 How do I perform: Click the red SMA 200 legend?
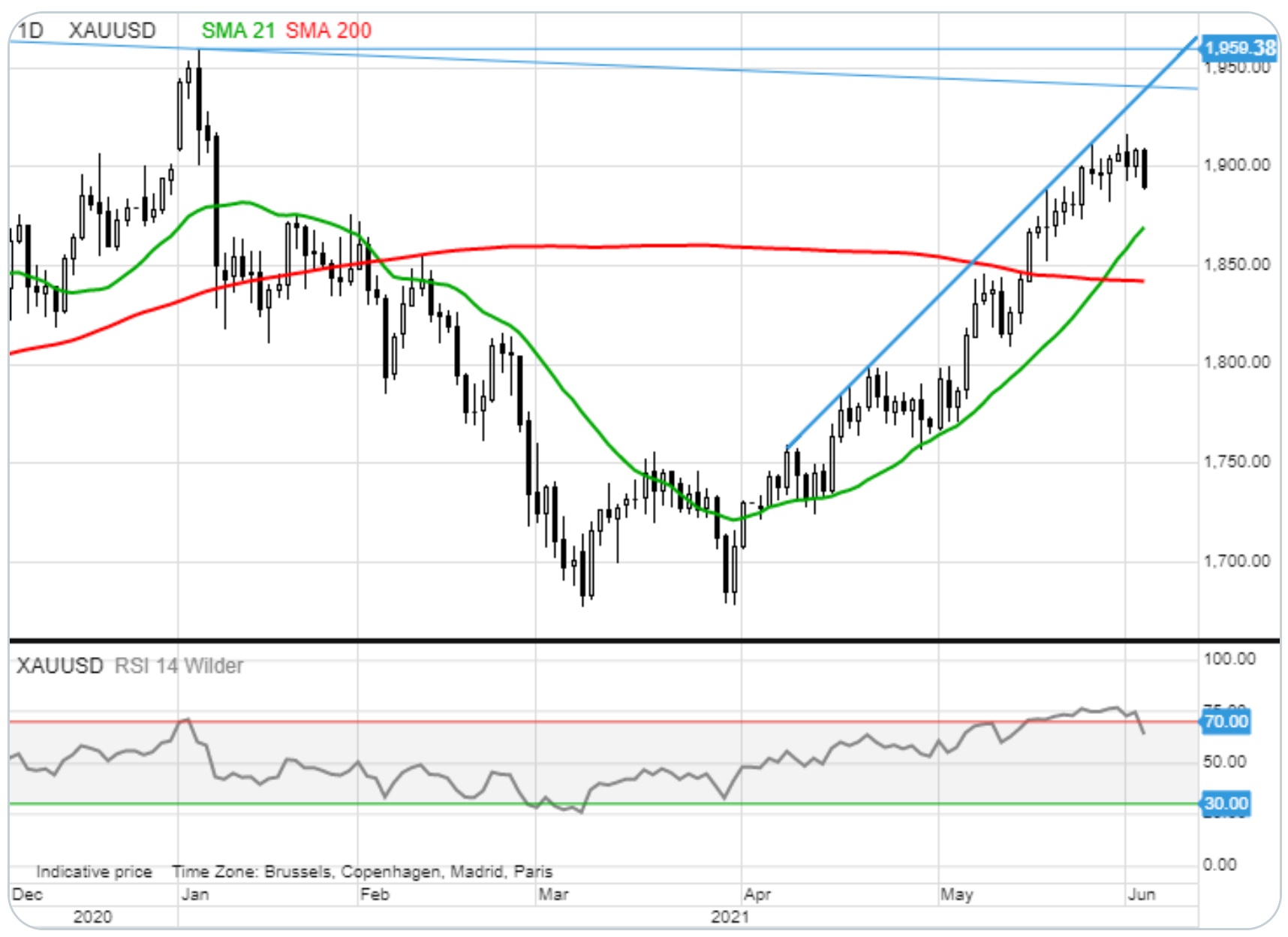pos(328,31)
